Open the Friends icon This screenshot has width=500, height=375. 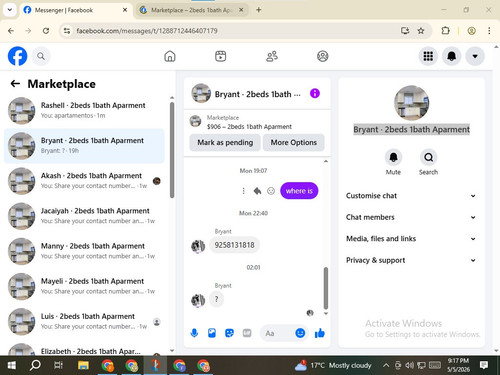[x=272, y=56]
